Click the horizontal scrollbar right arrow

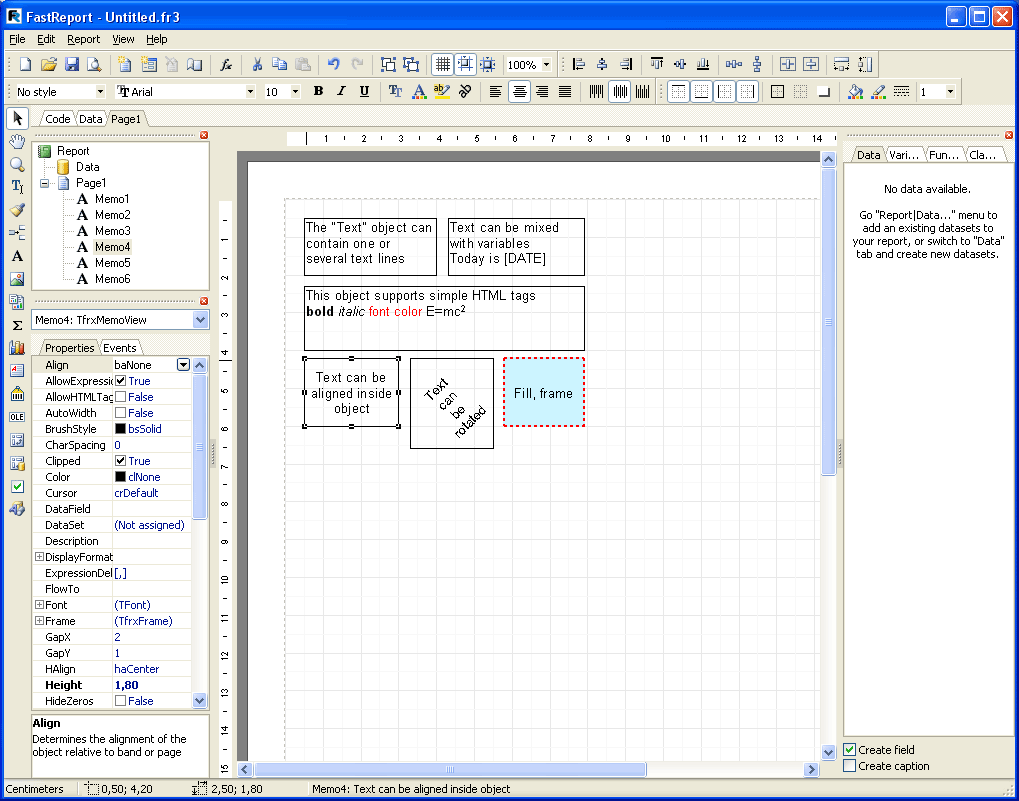[x=811, y=769]
